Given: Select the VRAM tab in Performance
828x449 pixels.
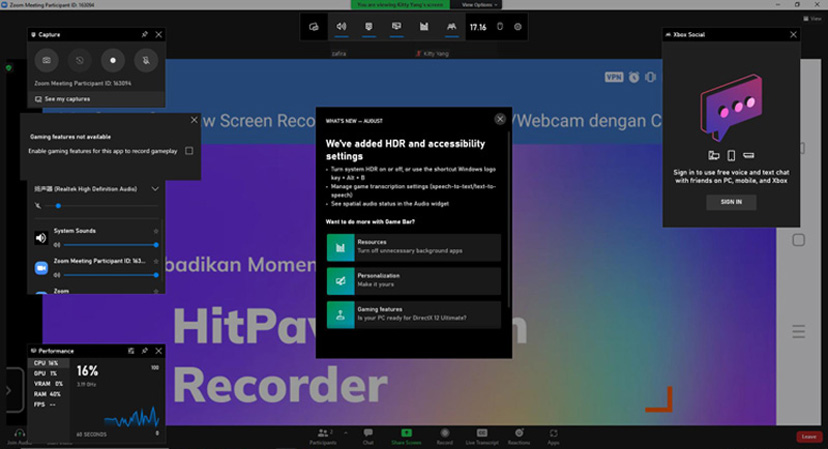Looking at the screenshot, I should coord(48,384).
